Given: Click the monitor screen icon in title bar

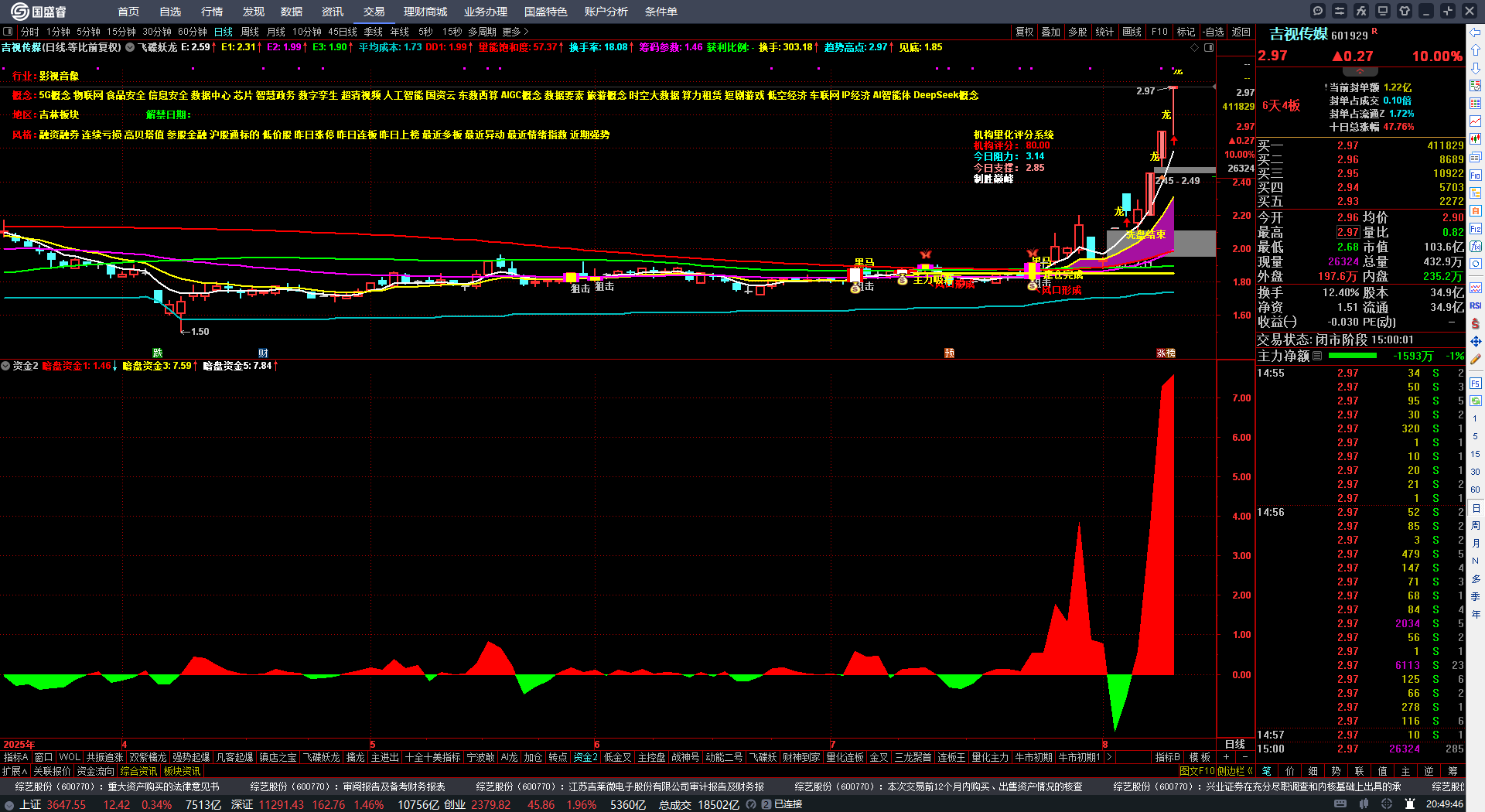Looking at the screenshot, I should click(1383, 11).
